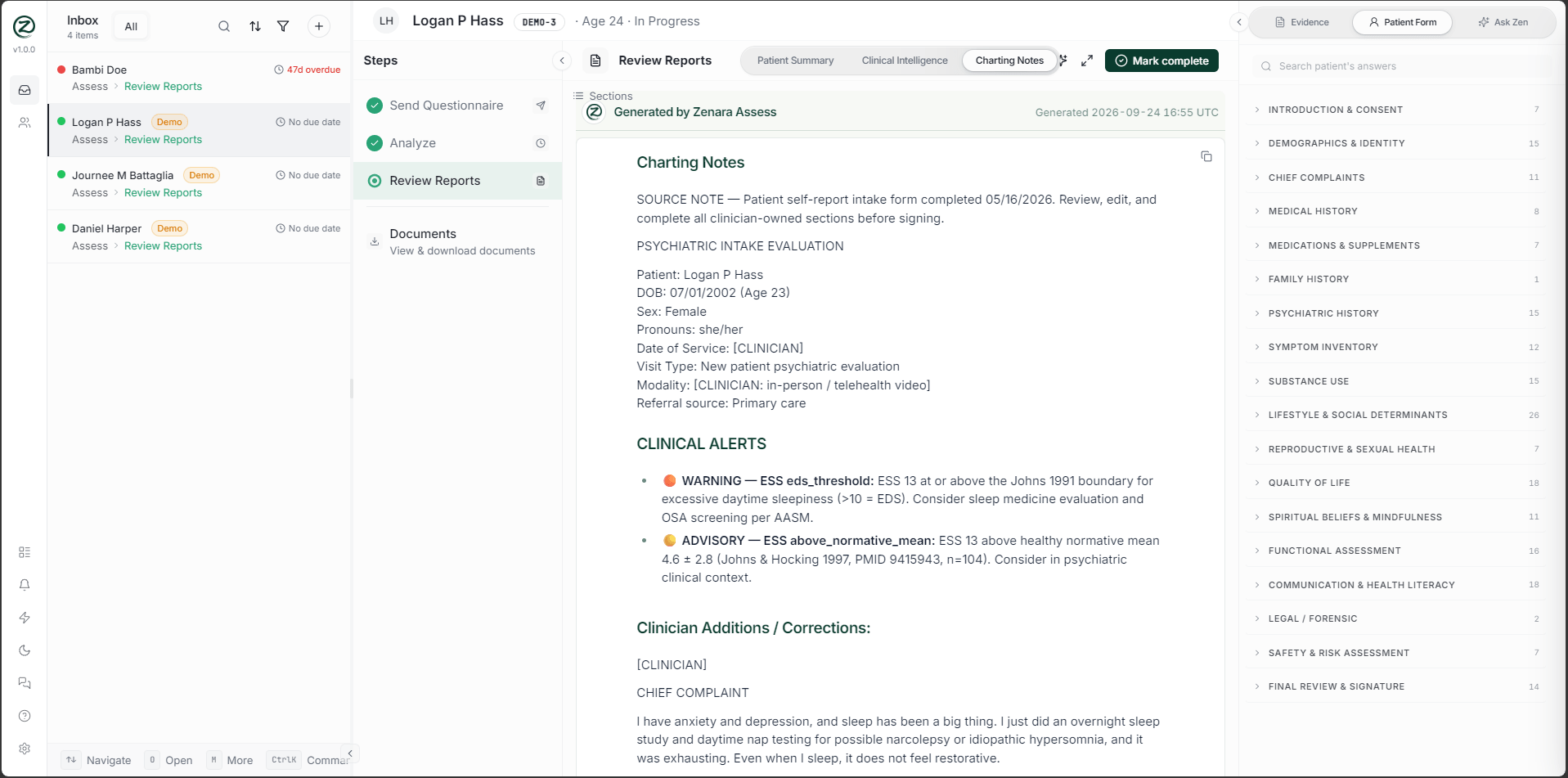Screen dimensions: 1568x778
Task: Expand the Introduction & Consent section
Action: (1397, 110)
